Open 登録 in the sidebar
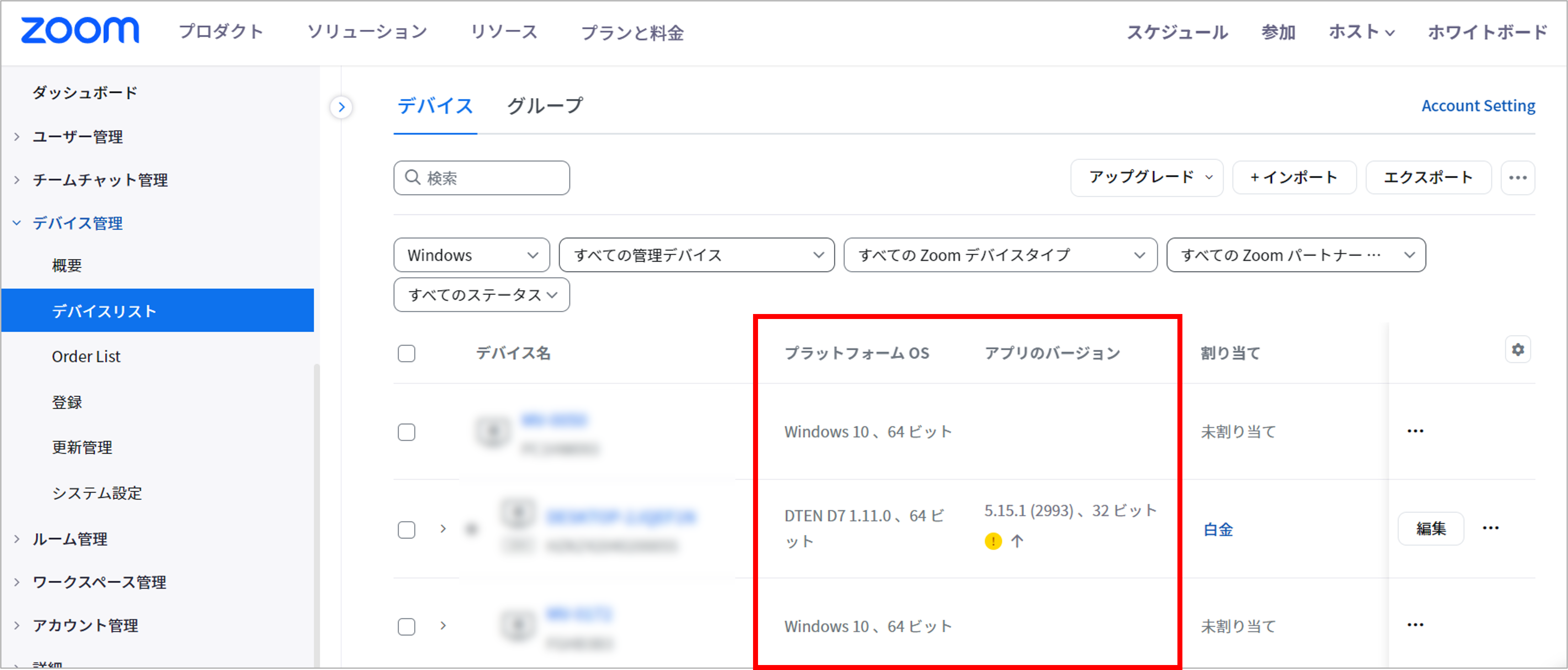 point(67,402)
